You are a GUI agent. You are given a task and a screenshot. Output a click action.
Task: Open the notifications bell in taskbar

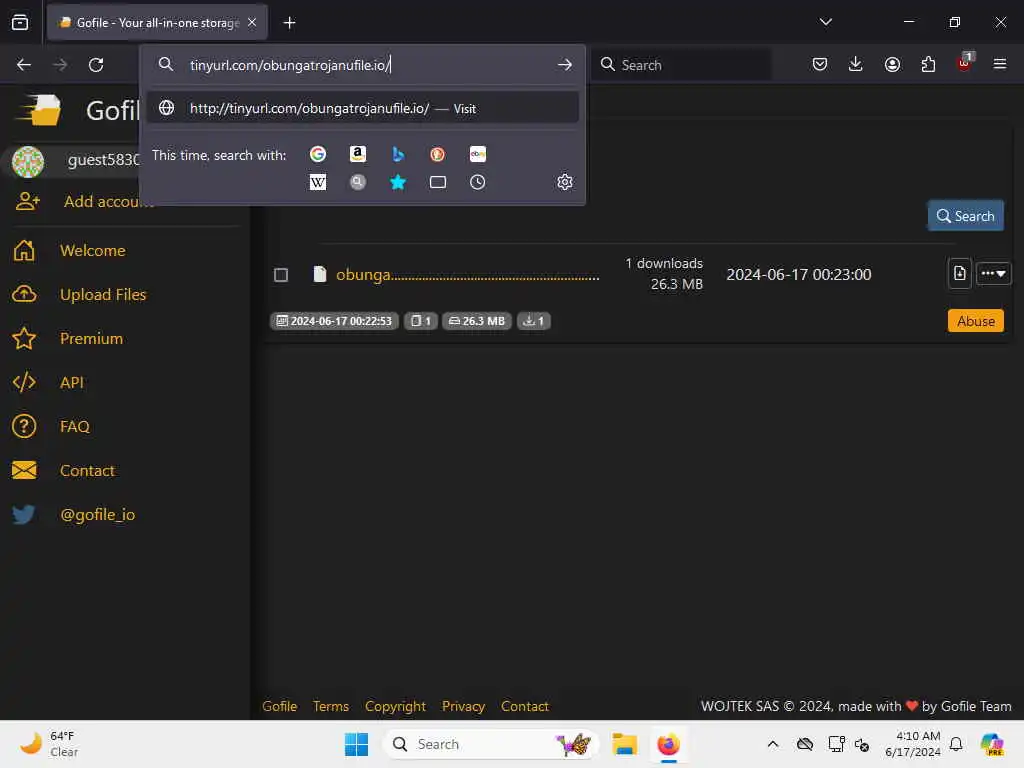tap(956, 744)
